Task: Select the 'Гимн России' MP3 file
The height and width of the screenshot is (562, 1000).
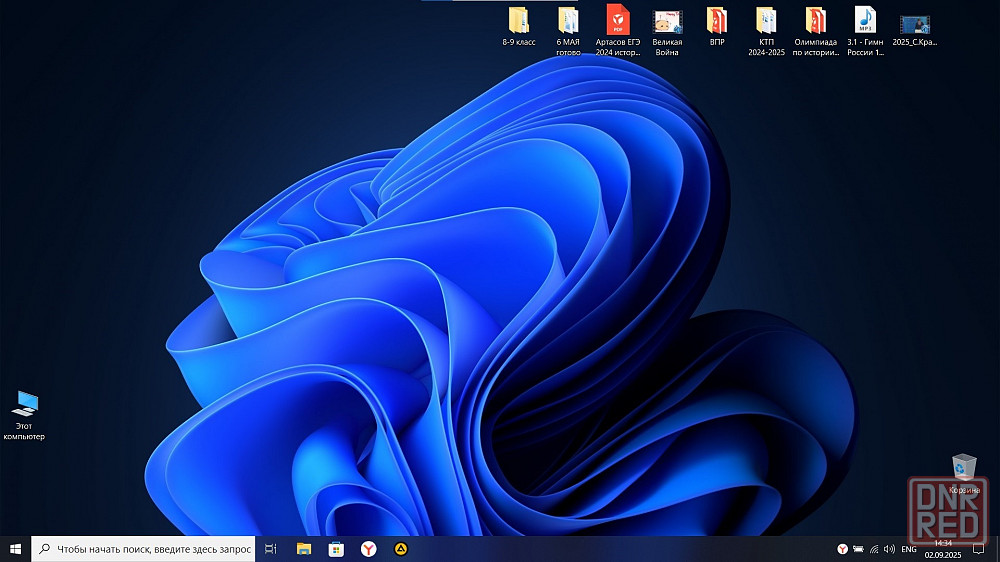Action: (865, 21)
